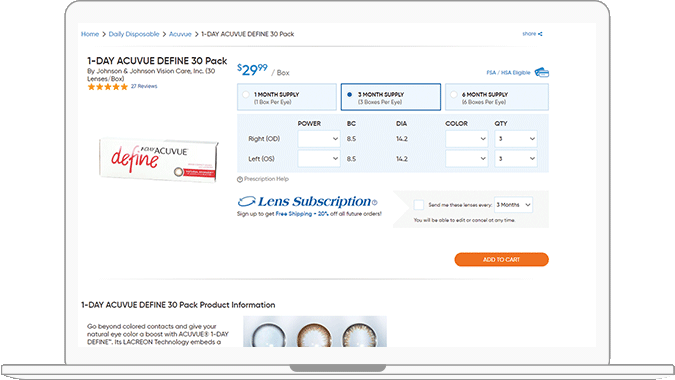Open Daily Disposable breadcrumb
675x380 pixels.
[134, 34]
